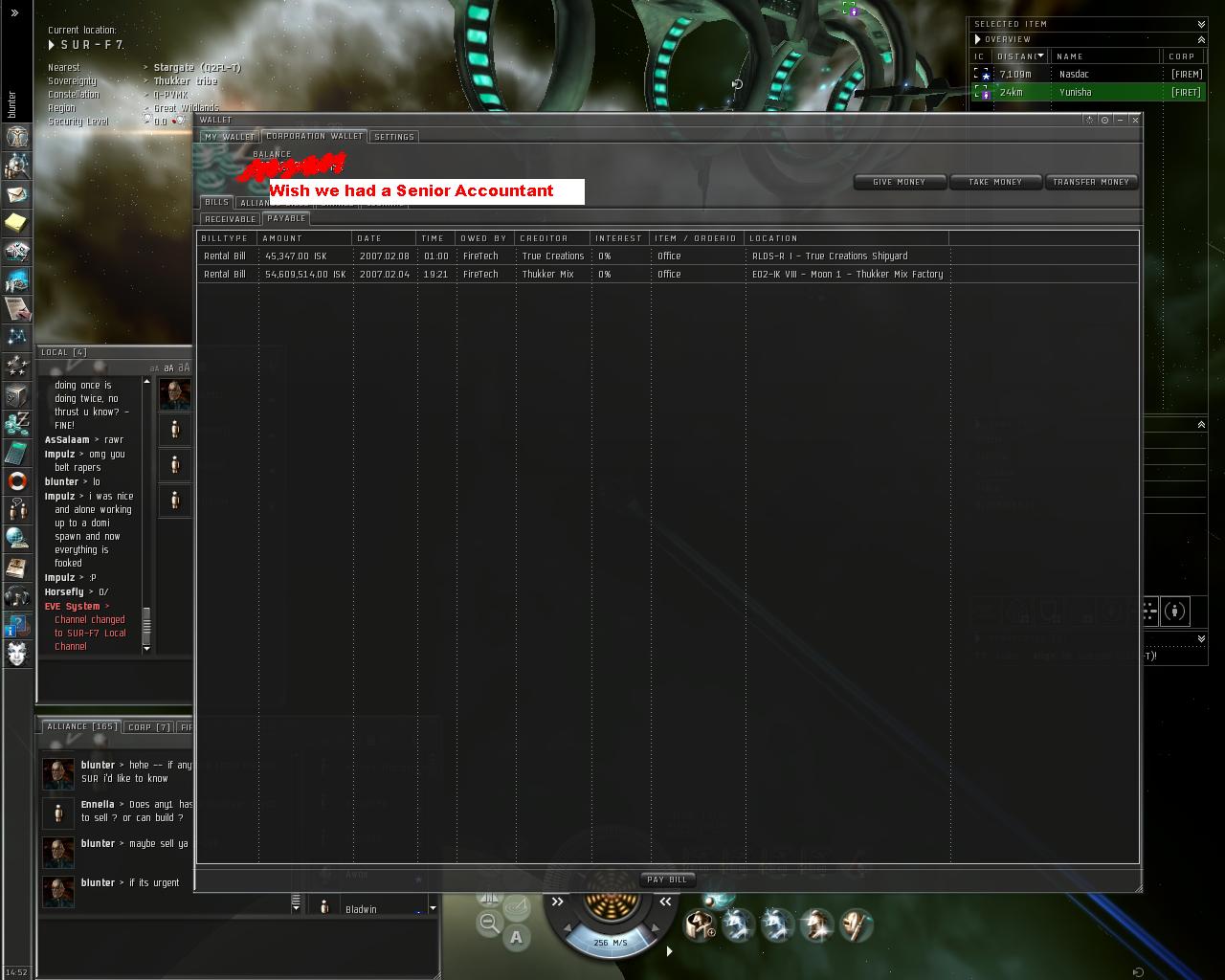The height and width of the screenshot is (980, 1225).
Task: Select Yunisha in the Overview list
Action: pyautogui.click(x=1088, y=93)
